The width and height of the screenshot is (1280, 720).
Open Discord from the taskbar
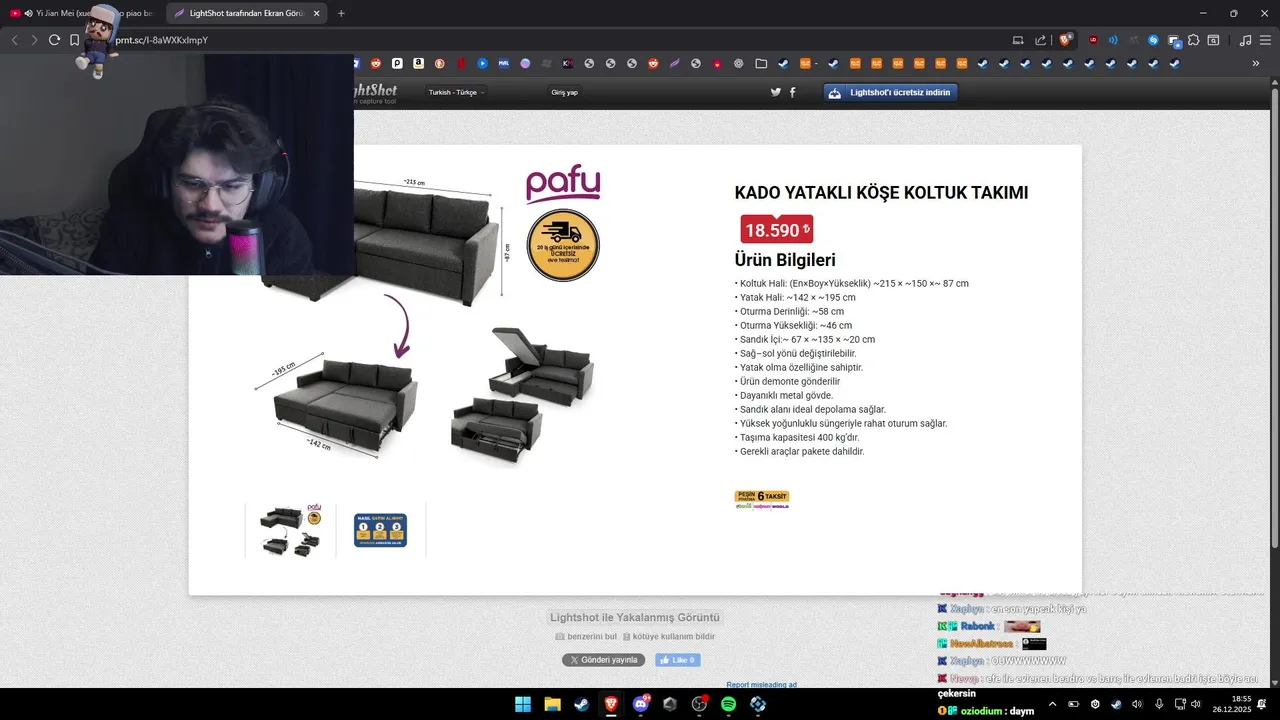pyautogui.click(x=641, y=704)
